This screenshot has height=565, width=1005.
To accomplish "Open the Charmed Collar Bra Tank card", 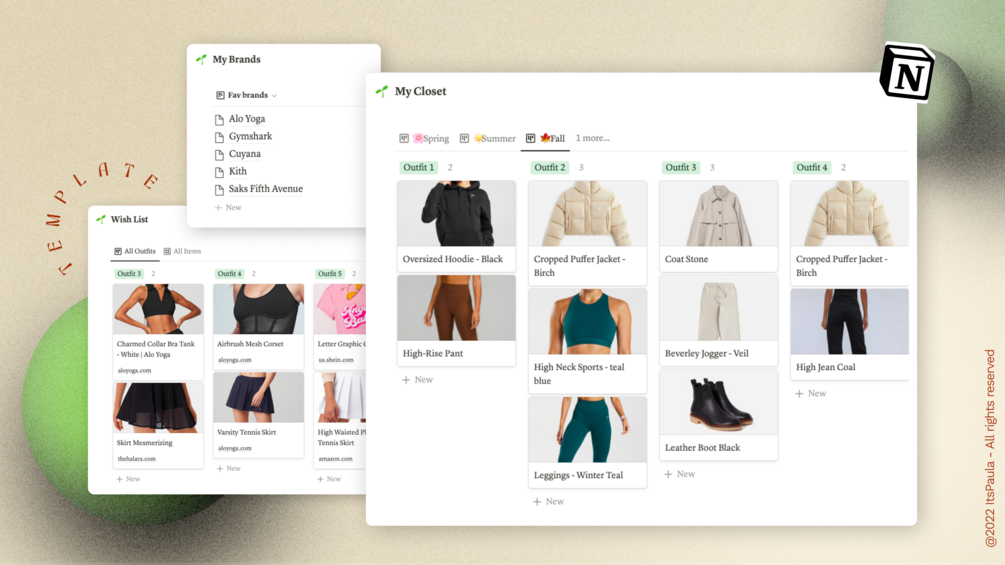I will click(x=158, y=332).
